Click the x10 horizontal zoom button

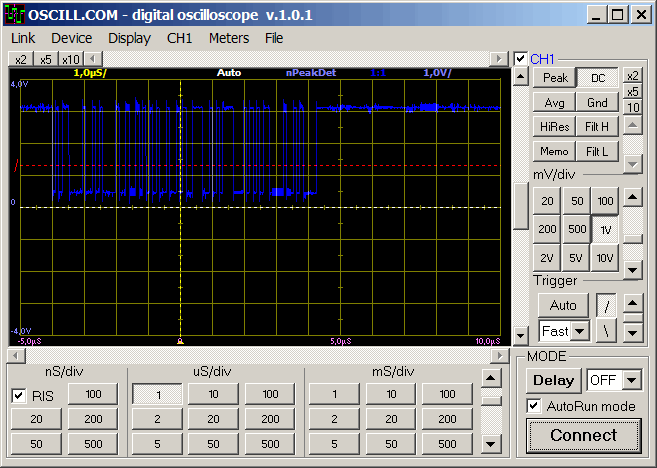click(x=69, y=59)
